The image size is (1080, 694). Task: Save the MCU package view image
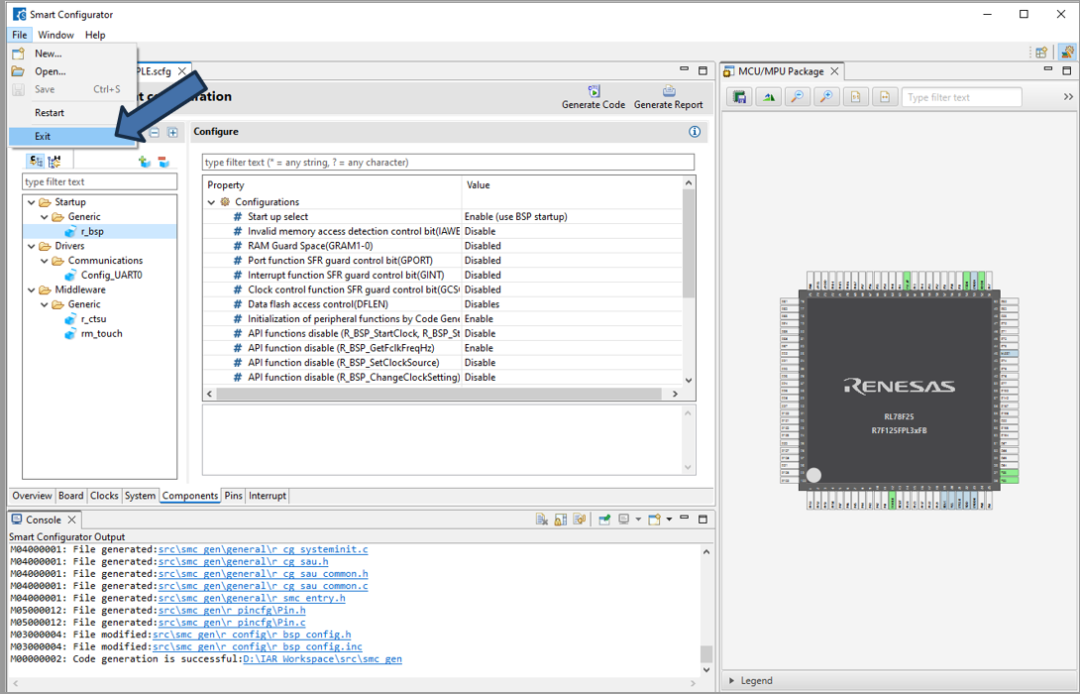pos(740,97)
